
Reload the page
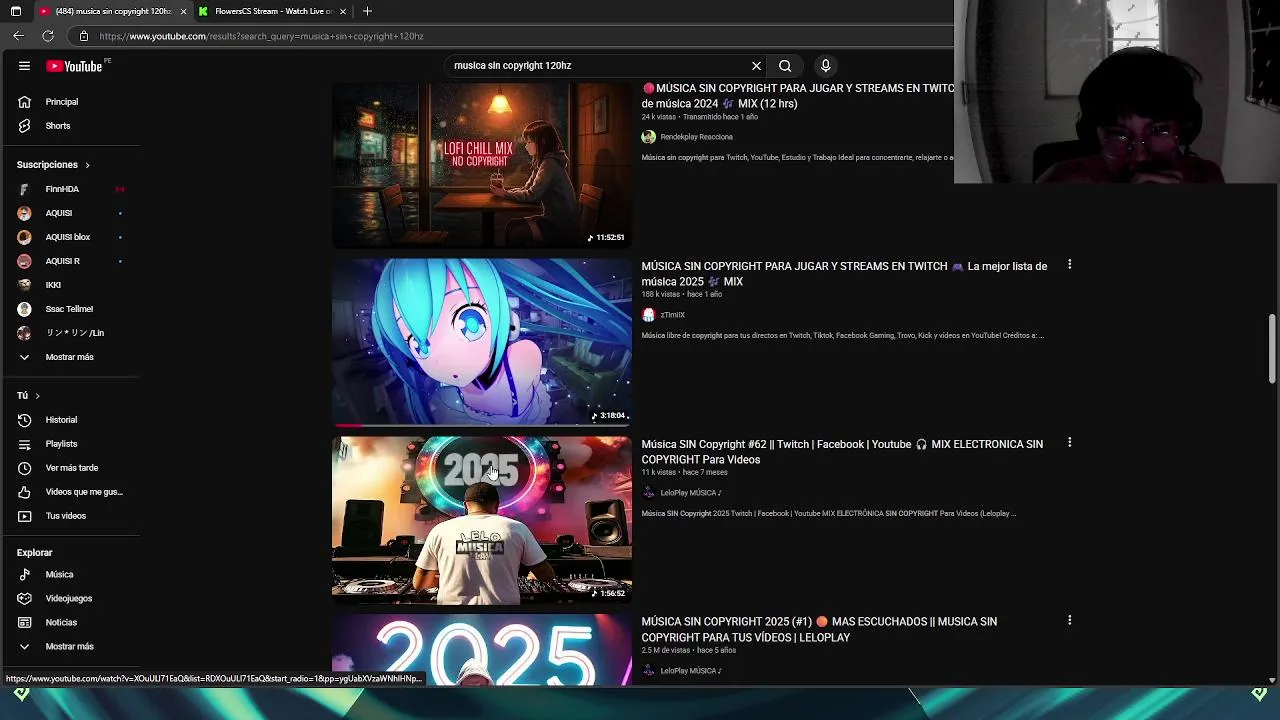point(47,36)
